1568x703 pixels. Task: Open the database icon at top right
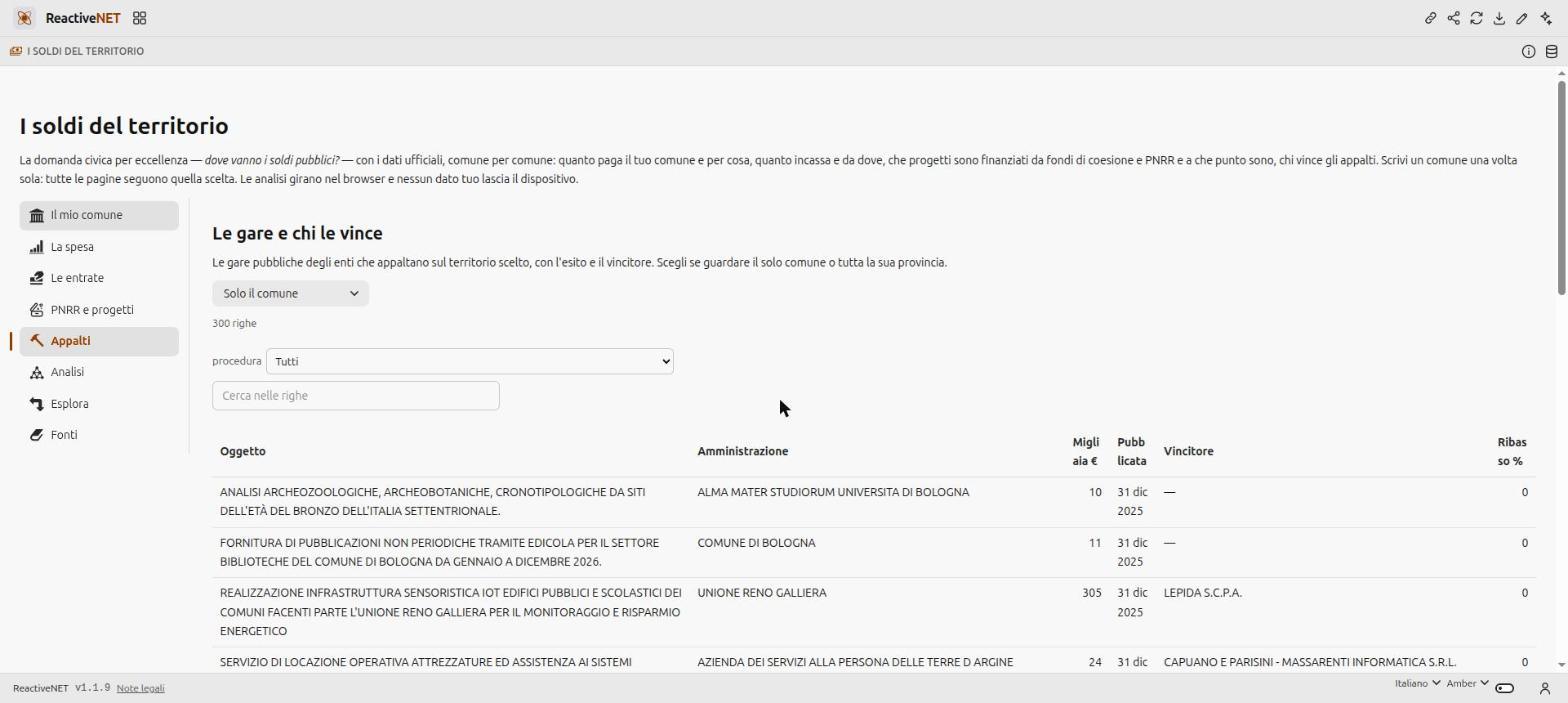click(x=1551, y=51)
